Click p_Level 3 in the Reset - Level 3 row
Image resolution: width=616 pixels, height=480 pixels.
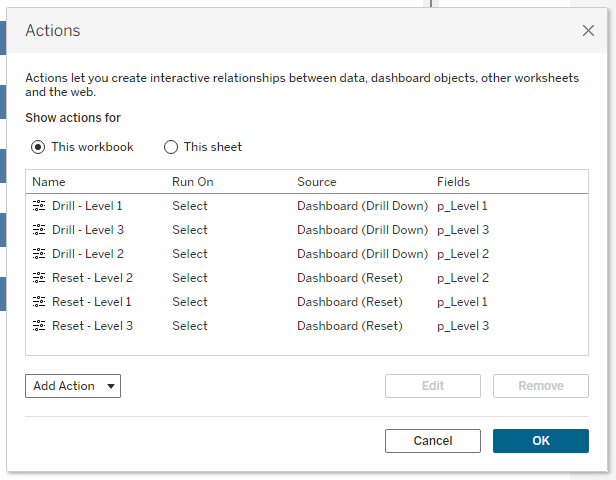[x=463, y=326]
